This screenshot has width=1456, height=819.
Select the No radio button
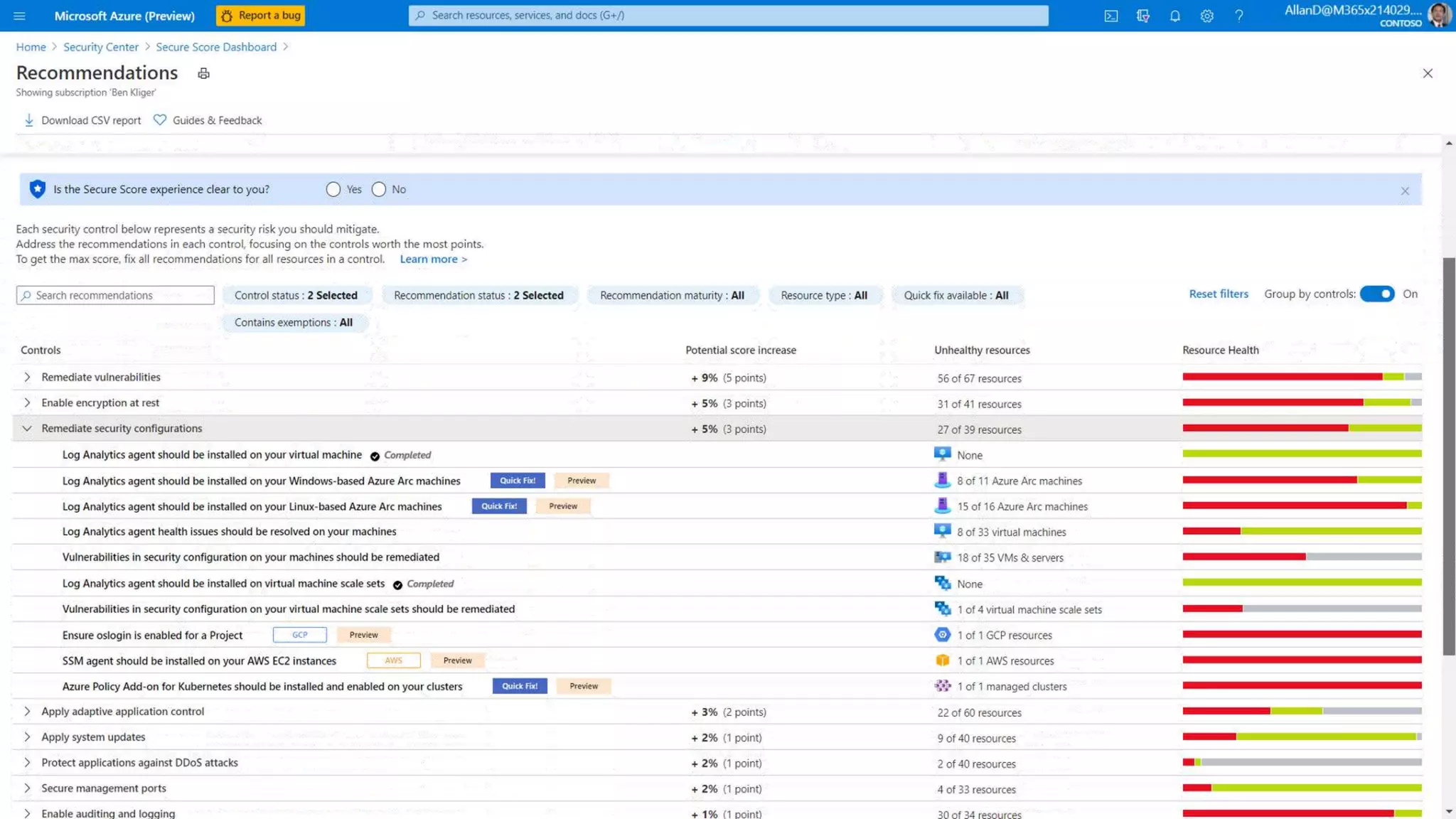(x=379, y=189)
